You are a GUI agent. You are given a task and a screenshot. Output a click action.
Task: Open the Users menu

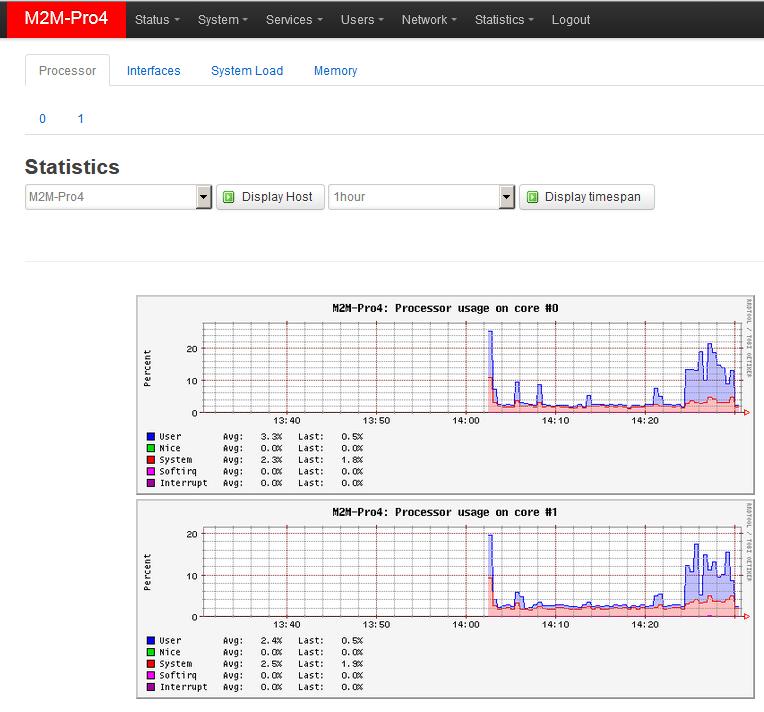(x=362, y=19)
